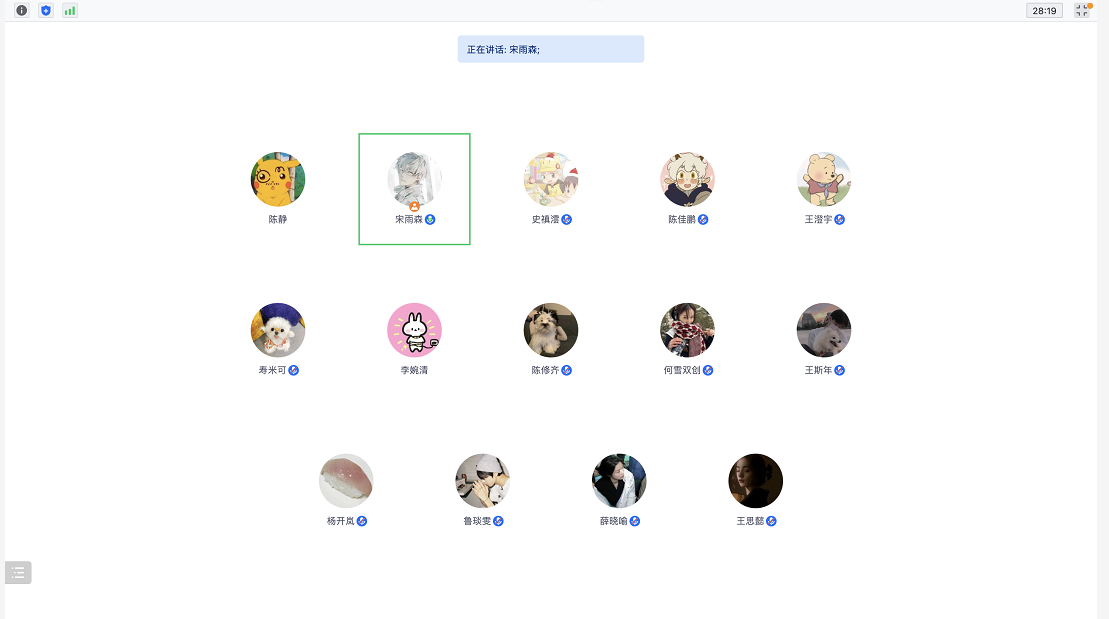This screenshot has height=619, width=1109.
Task: Open the list panel icon at bottom left
Action: tap(18, 572)
